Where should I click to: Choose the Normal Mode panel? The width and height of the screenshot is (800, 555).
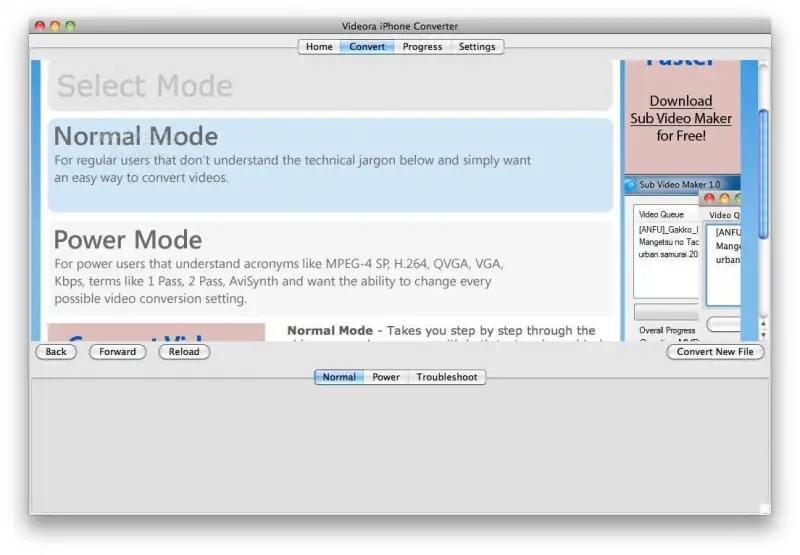[x=330, y=165]
